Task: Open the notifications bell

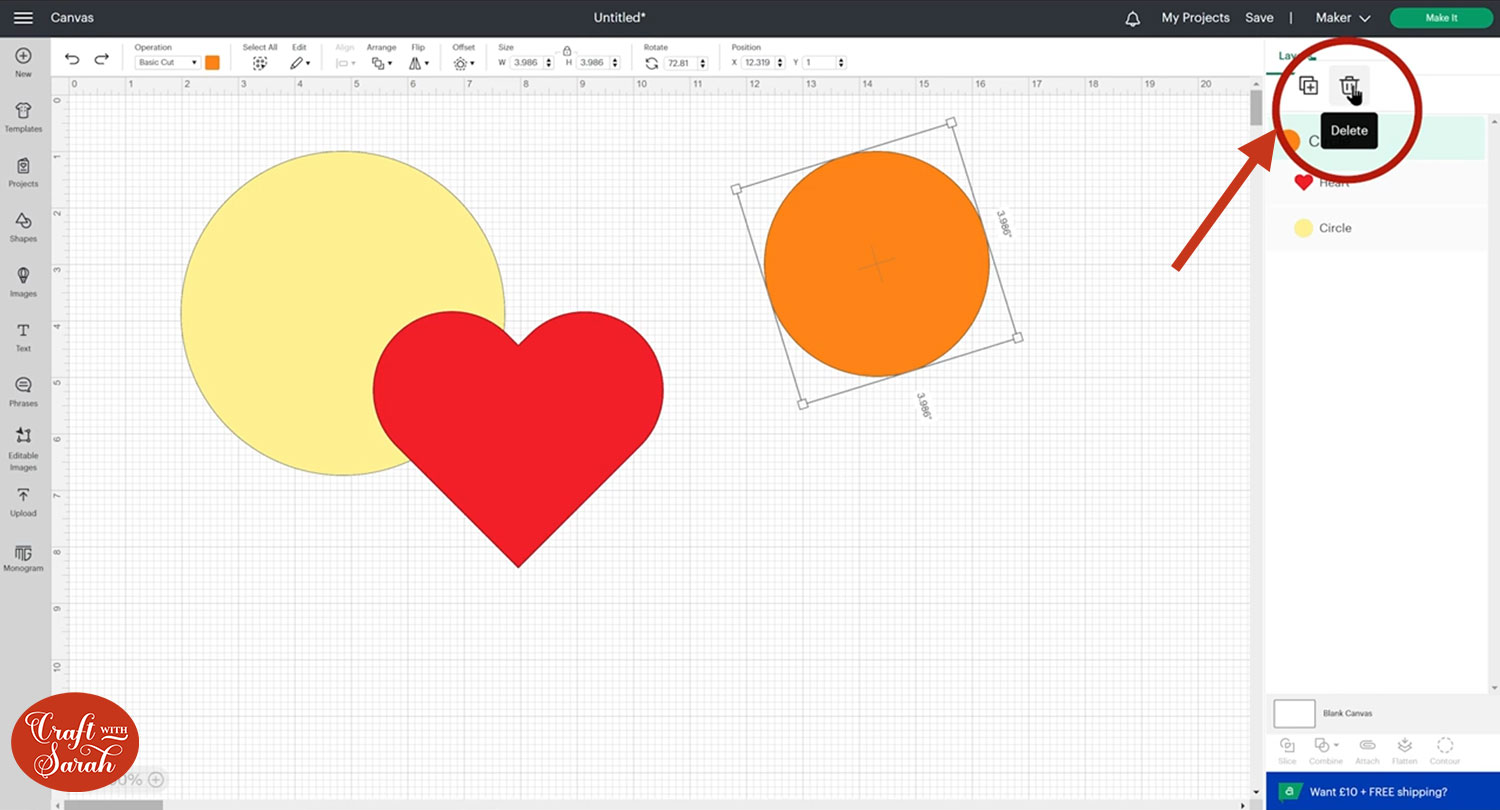Action: [x=1132, y=18]
